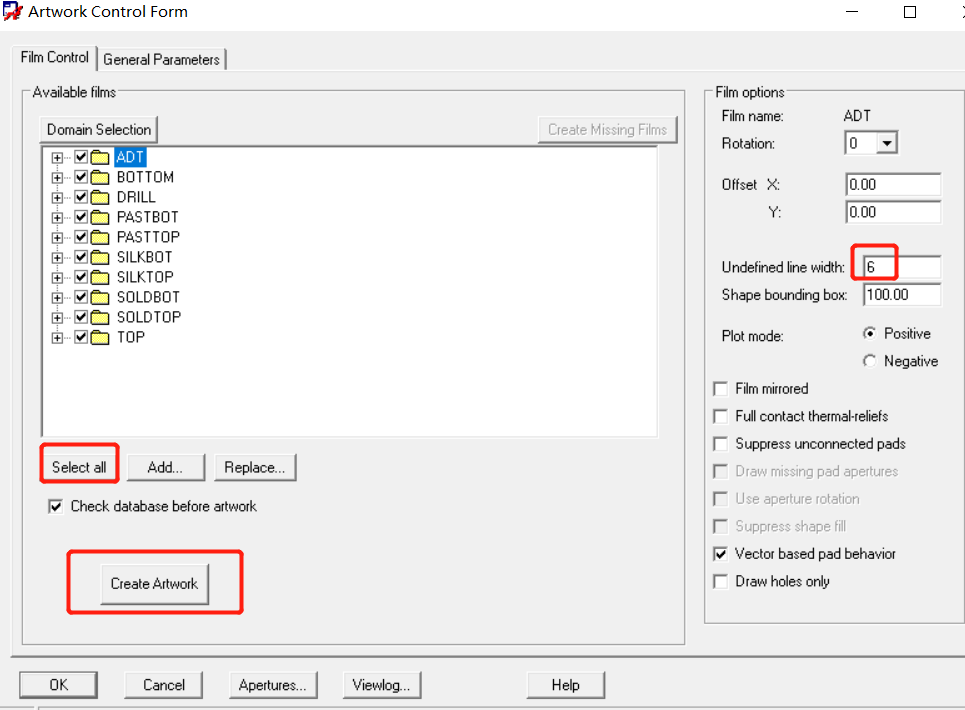Click the SILKBOT folder icon
Viewport: 965px width, 710px height.
(x=100, y=257)
